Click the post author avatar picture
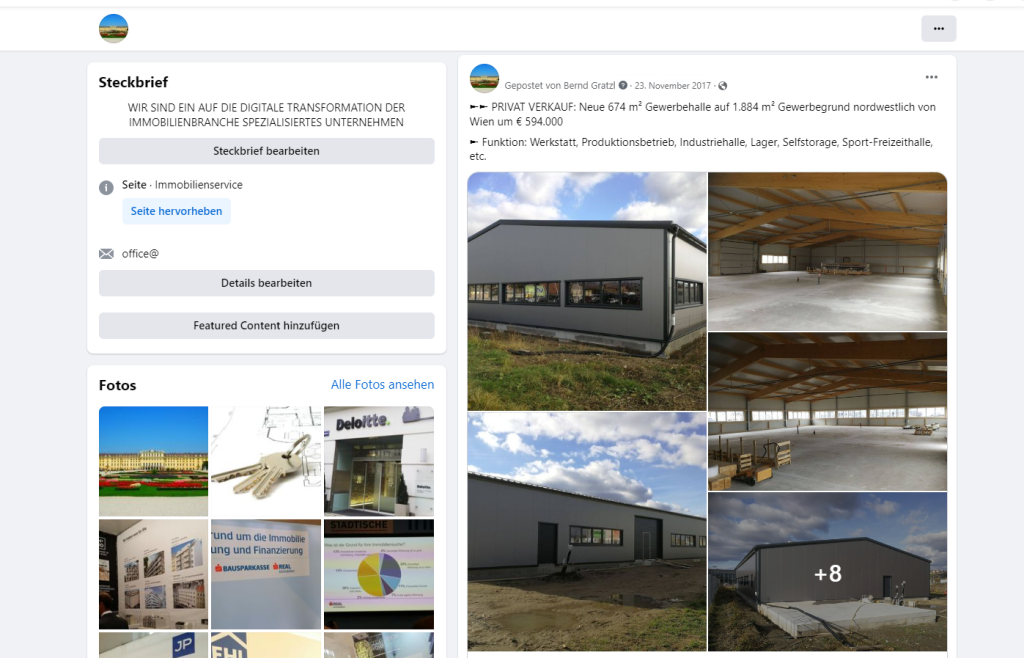 click(485, 78)
